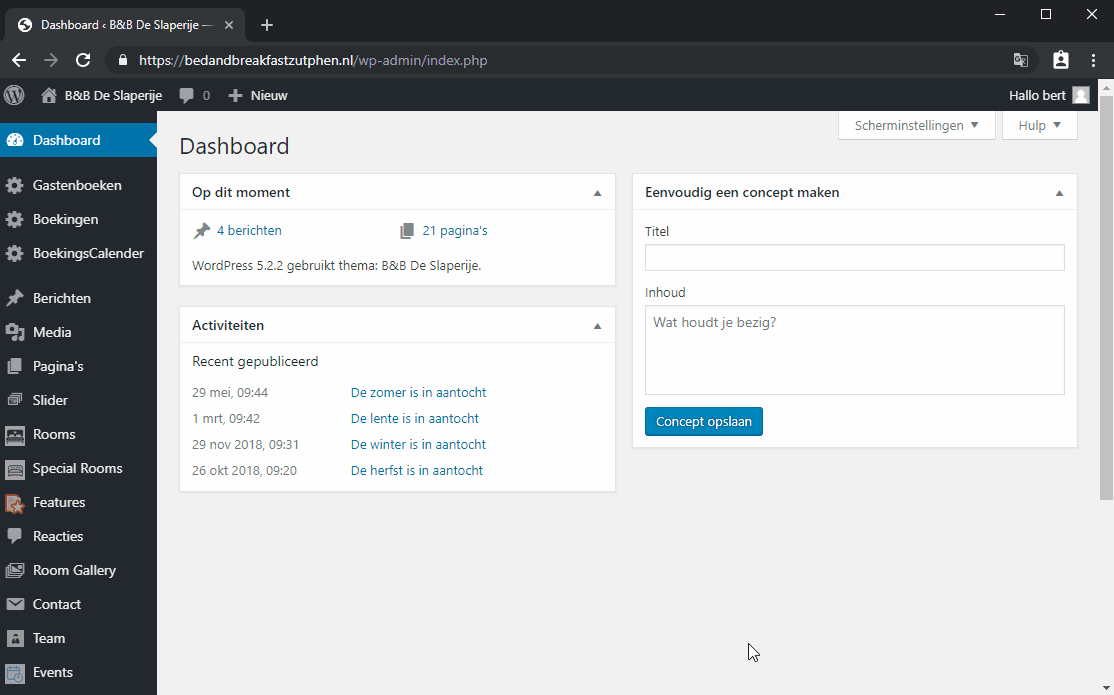
Task: Click the Media icon in sidebar
Action: coord(15,332)
